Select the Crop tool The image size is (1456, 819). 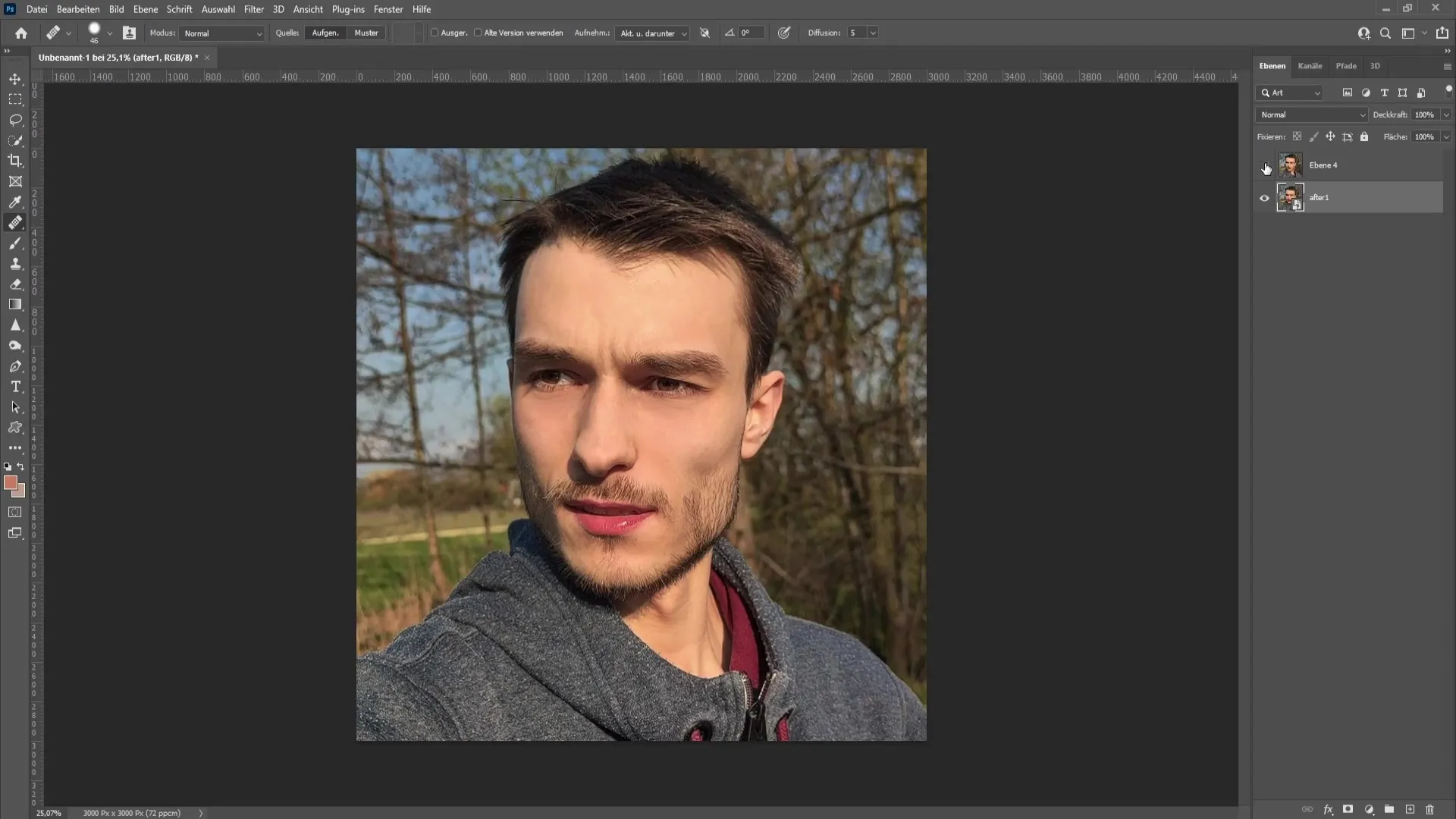pos(14,161)
